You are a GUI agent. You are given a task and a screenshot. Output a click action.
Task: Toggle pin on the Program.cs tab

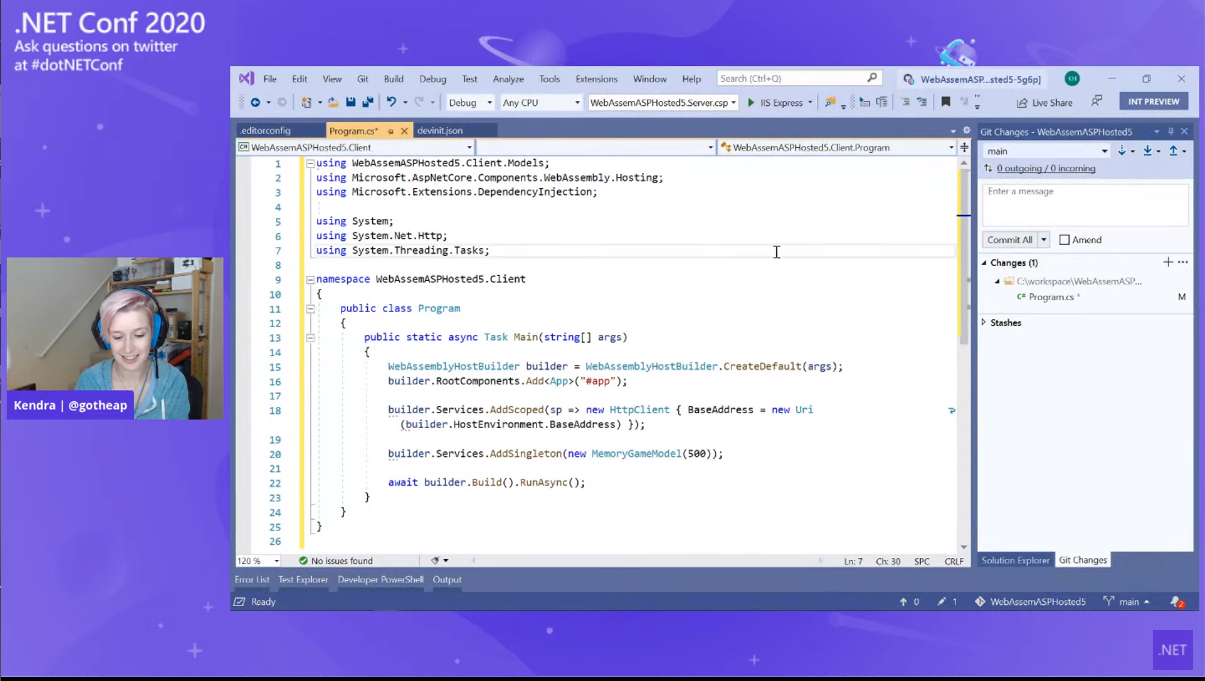390,131
